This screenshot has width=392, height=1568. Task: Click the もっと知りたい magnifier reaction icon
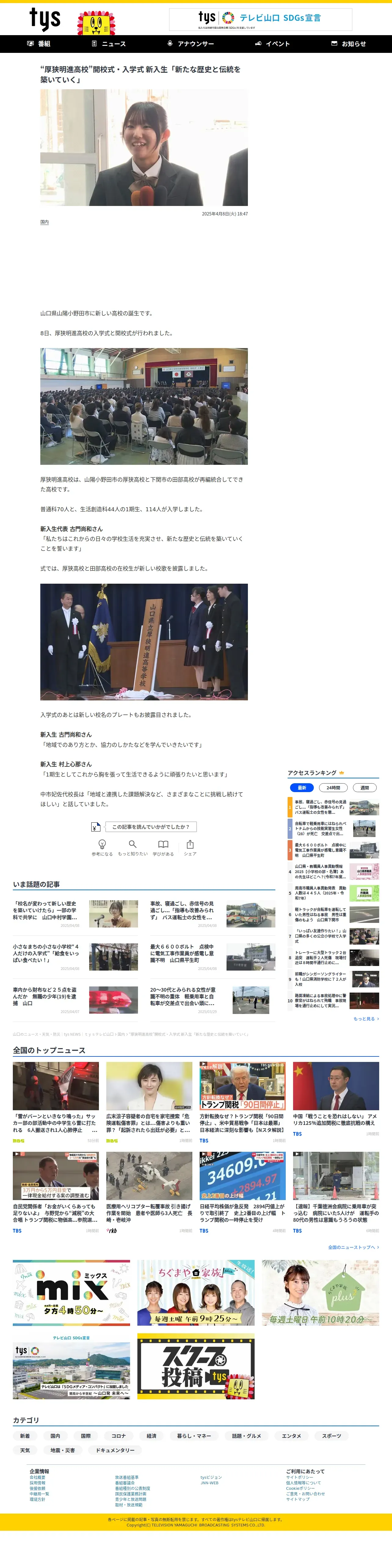pos(132,844)
